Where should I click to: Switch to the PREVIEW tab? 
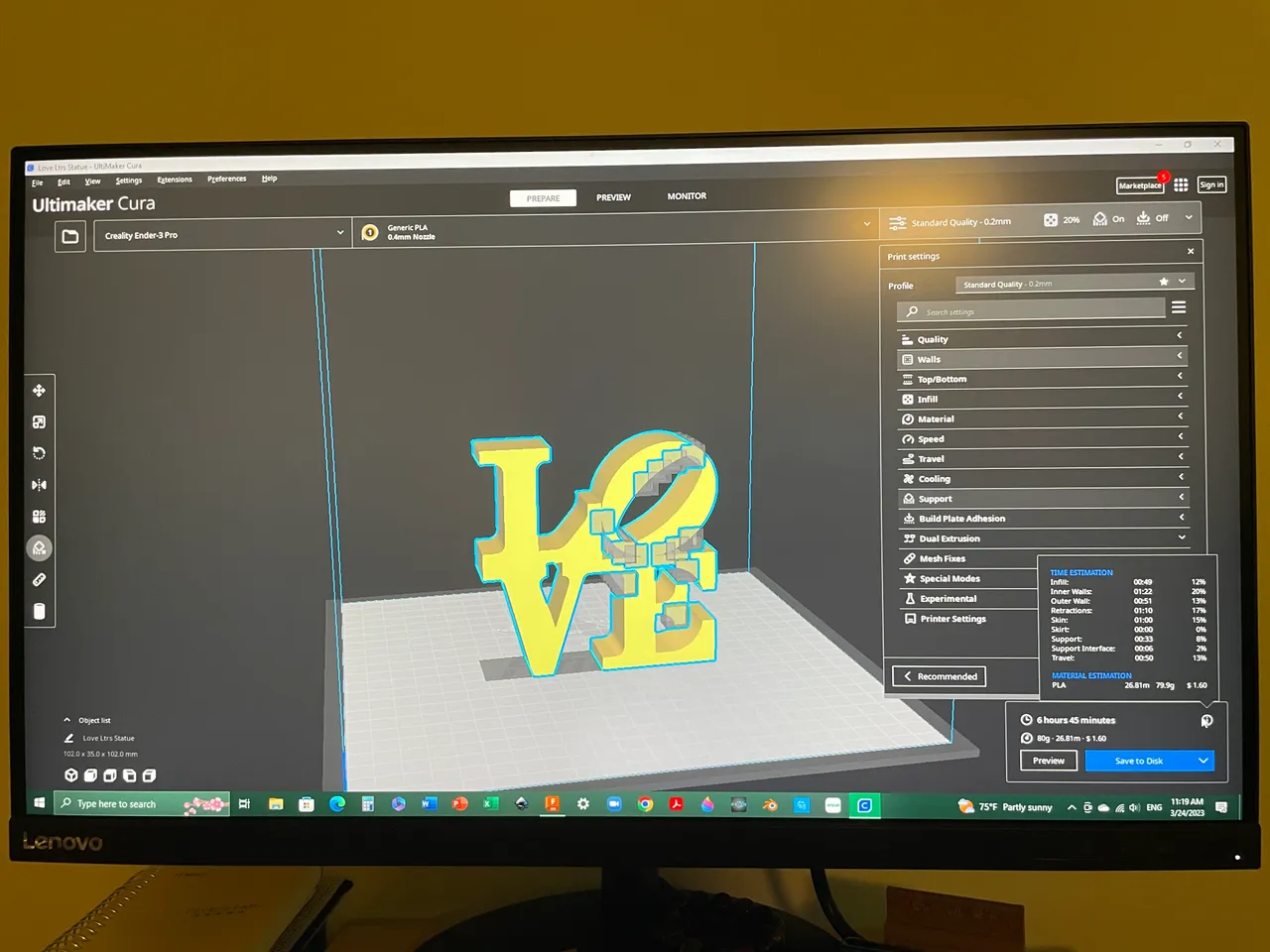point(613,196)
